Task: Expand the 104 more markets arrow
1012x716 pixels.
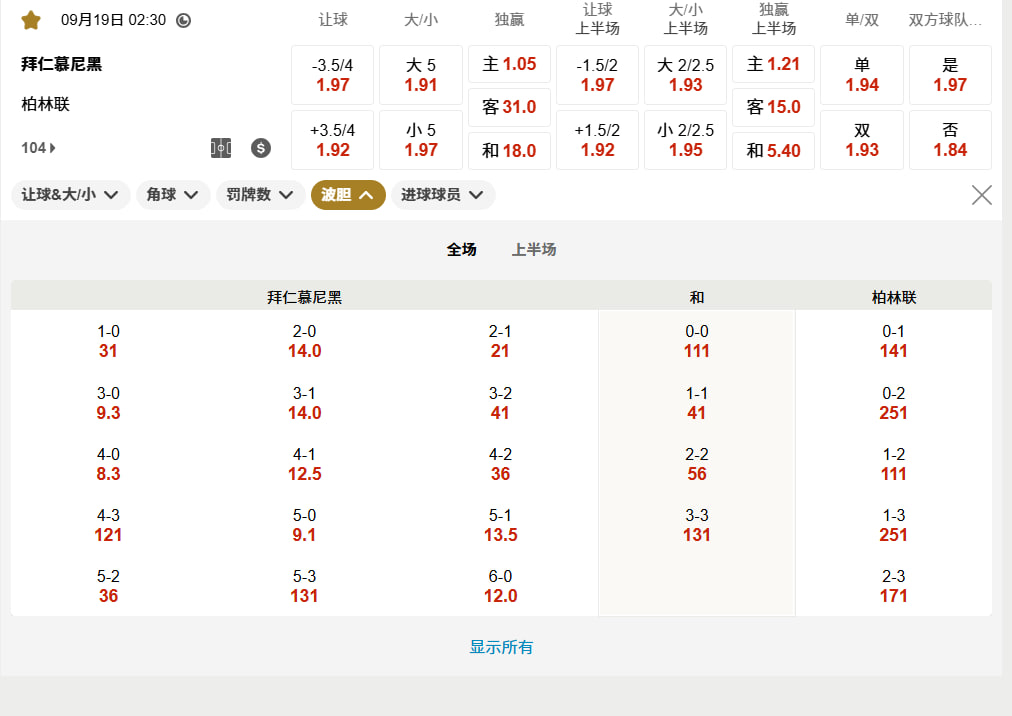Action: 39,148
